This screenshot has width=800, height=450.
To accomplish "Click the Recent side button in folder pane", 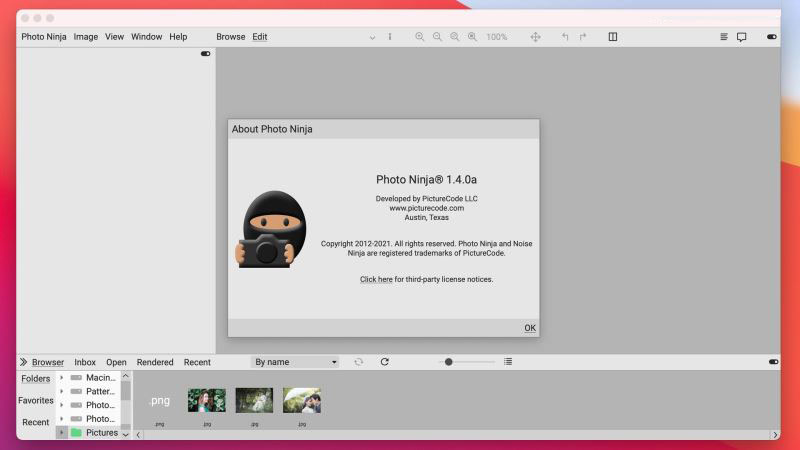I will pos(36,422).
